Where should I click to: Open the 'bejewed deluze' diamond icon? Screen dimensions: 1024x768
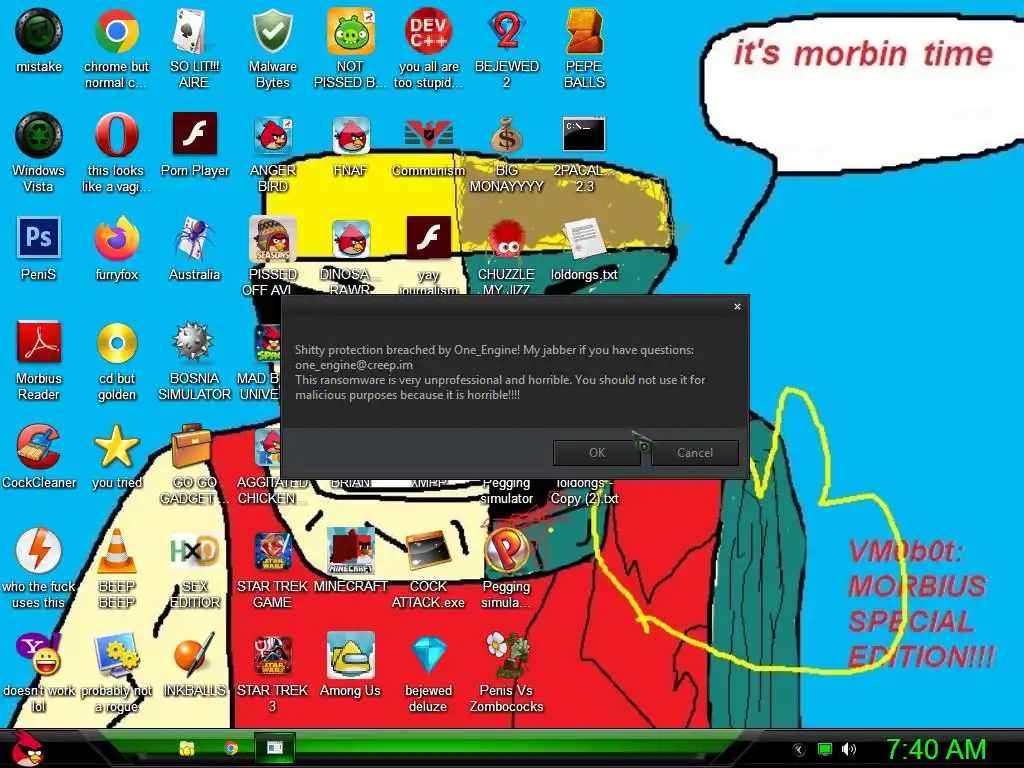coord(428,654)
